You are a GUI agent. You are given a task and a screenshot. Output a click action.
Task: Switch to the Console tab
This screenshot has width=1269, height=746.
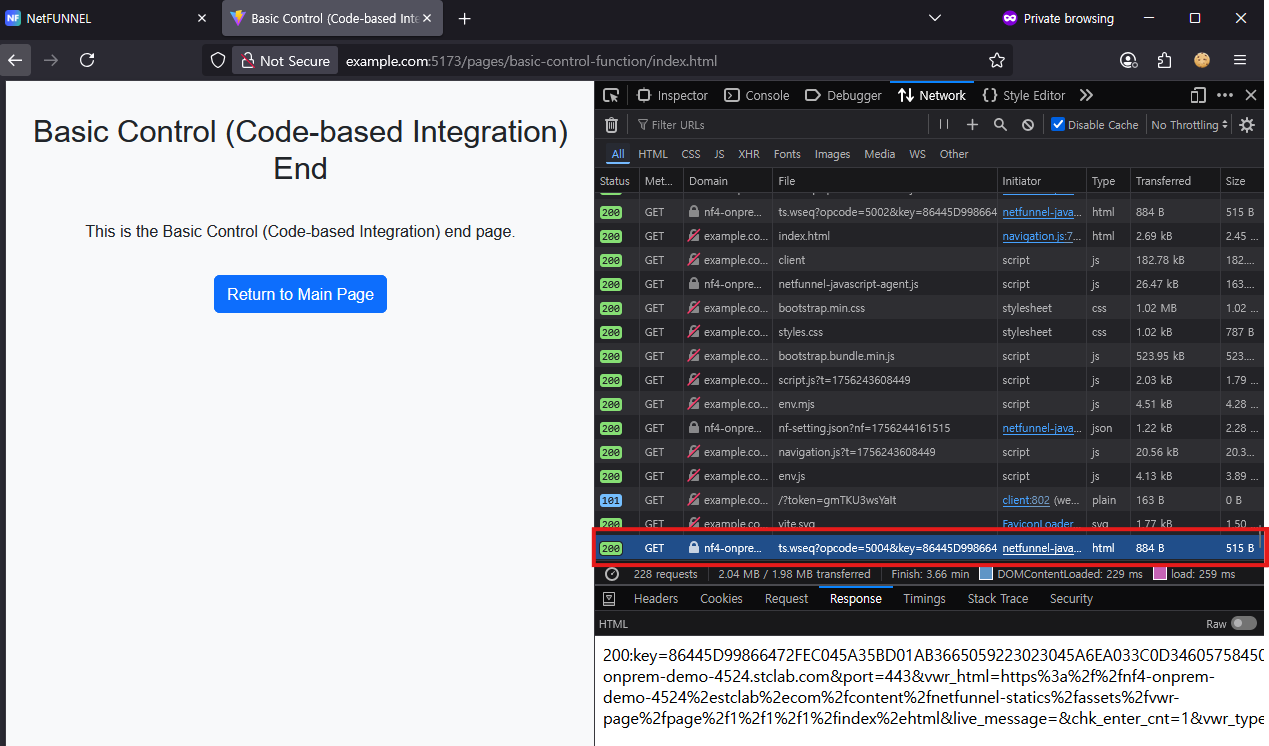[757, 95]
